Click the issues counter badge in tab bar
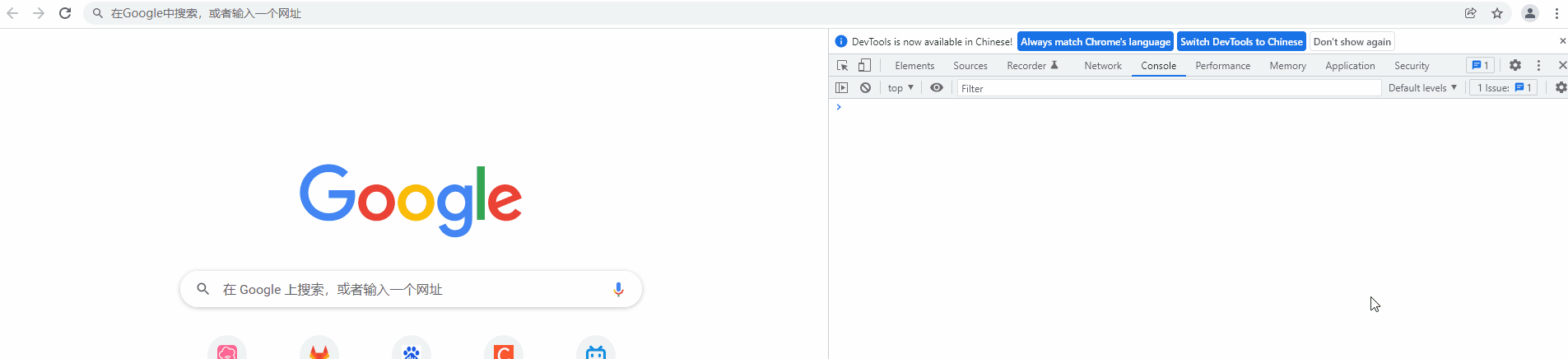 (1480, 66)
